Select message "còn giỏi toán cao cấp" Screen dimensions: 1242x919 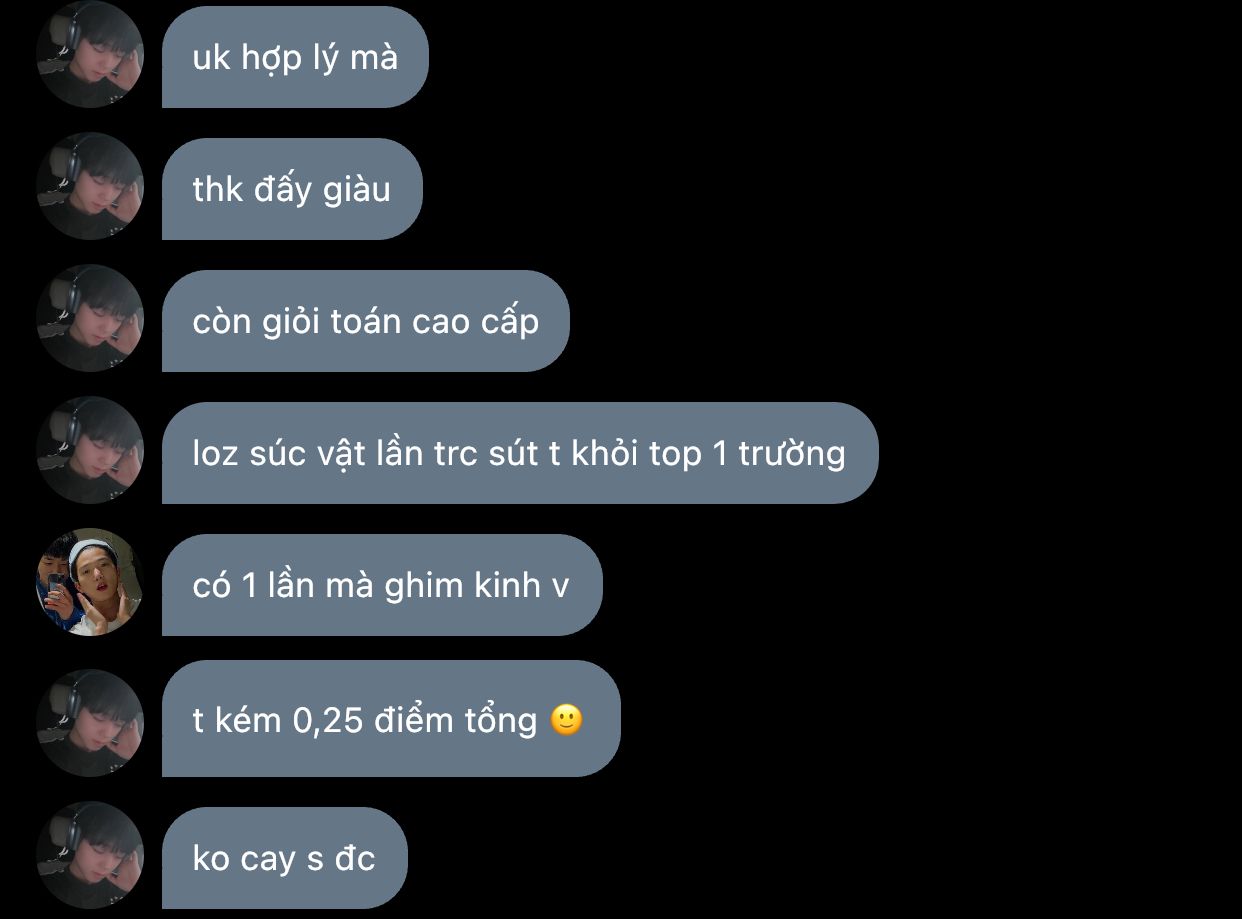click(365, 321)
